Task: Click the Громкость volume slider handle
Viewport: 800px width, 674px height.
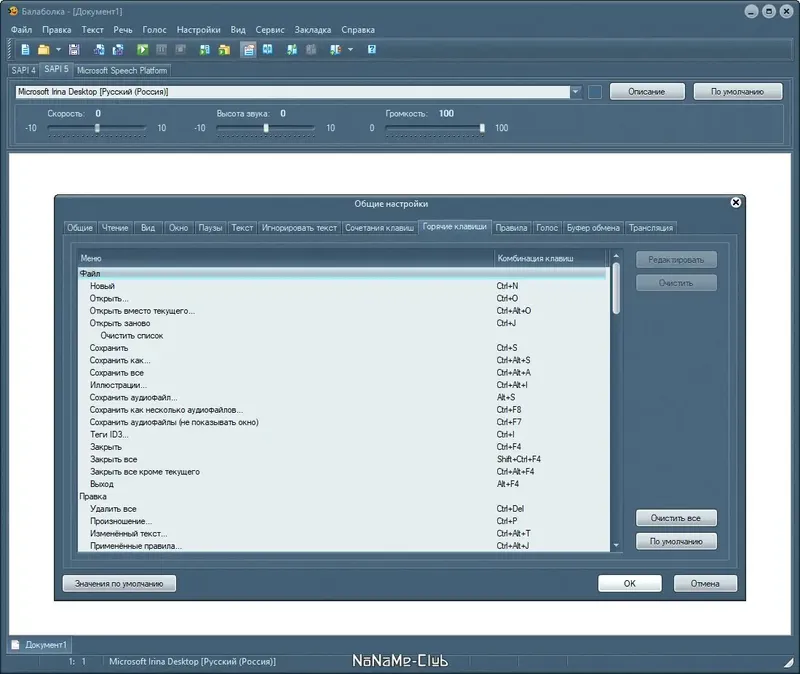Action: point(482,128)
